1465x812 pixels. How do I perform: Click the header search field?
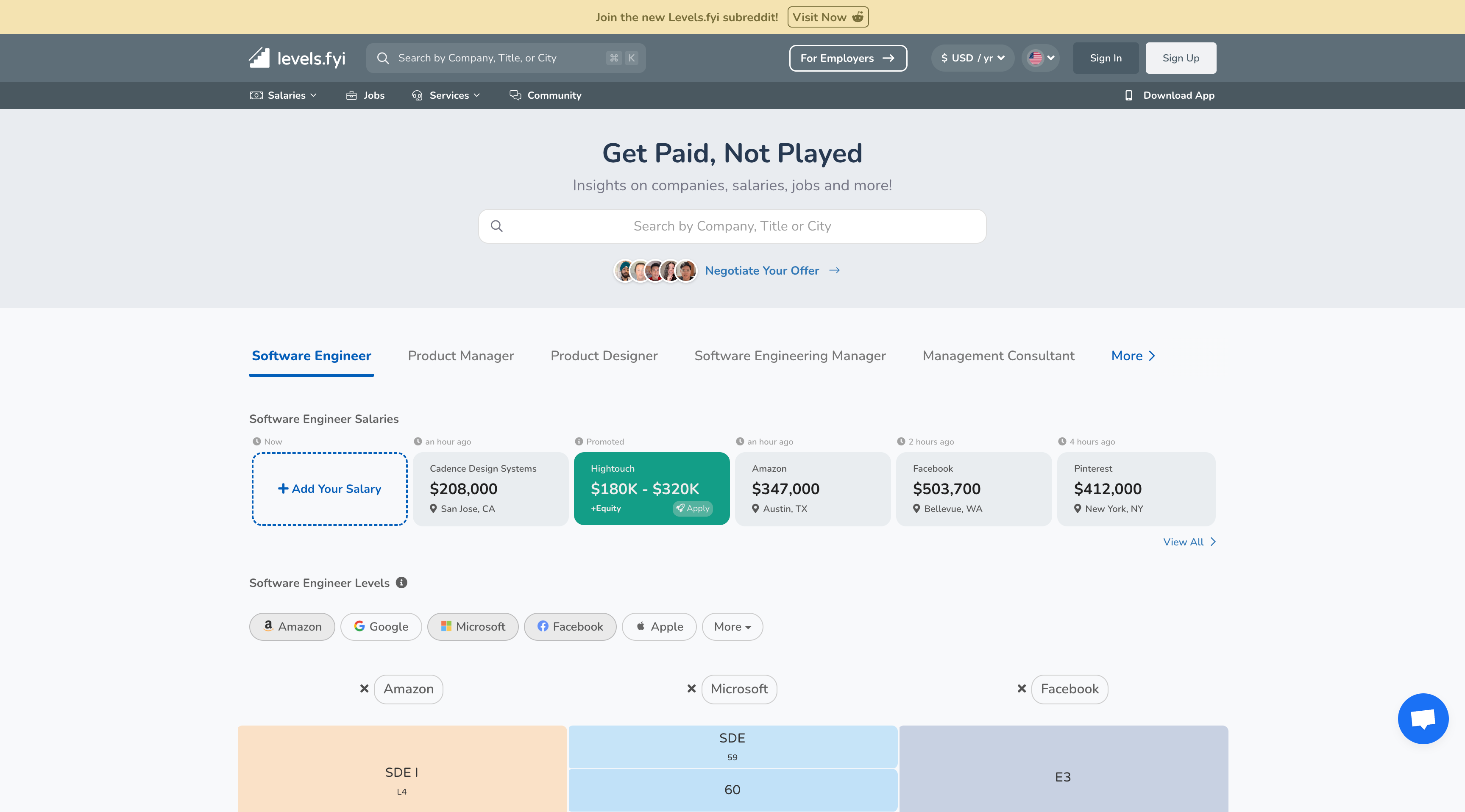[x=506, y=58]
